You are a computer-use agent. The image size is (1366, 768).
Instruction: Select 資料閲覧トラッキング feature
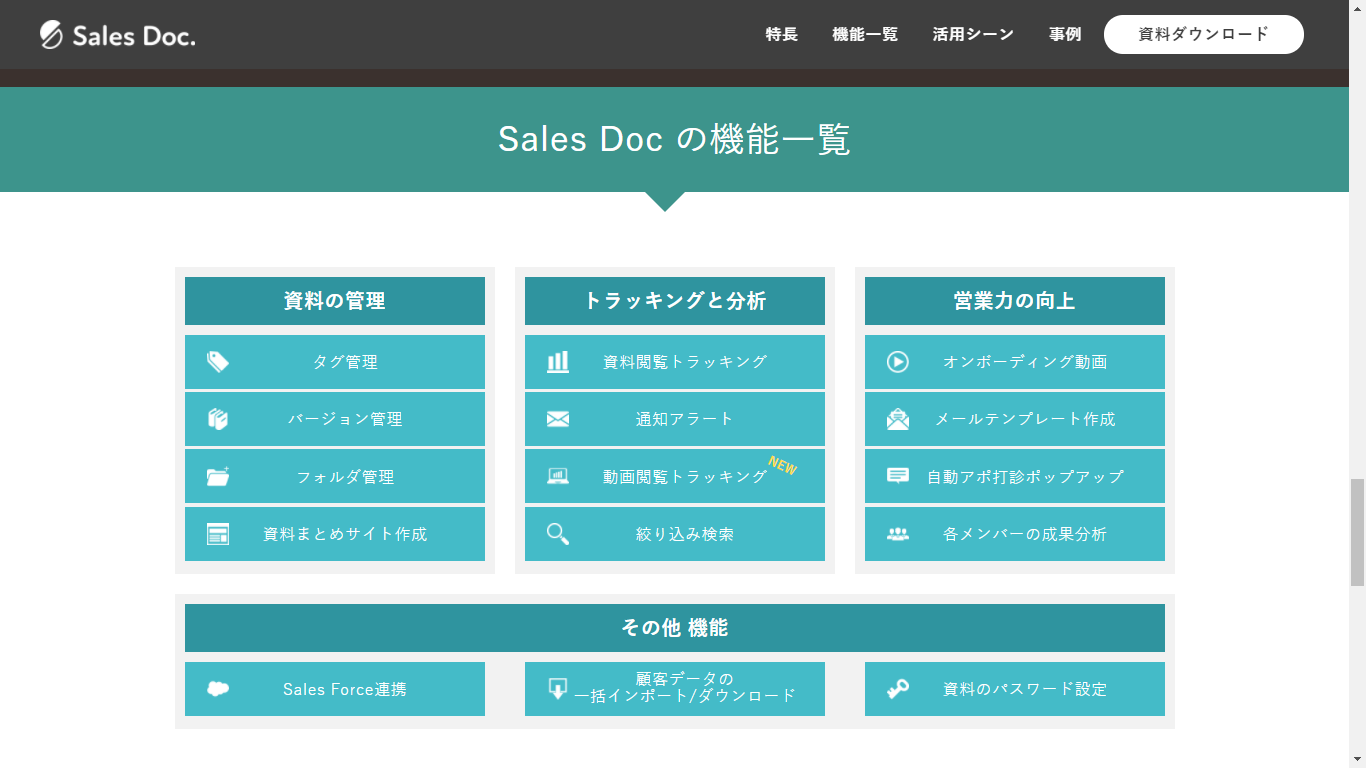point(675,362)
